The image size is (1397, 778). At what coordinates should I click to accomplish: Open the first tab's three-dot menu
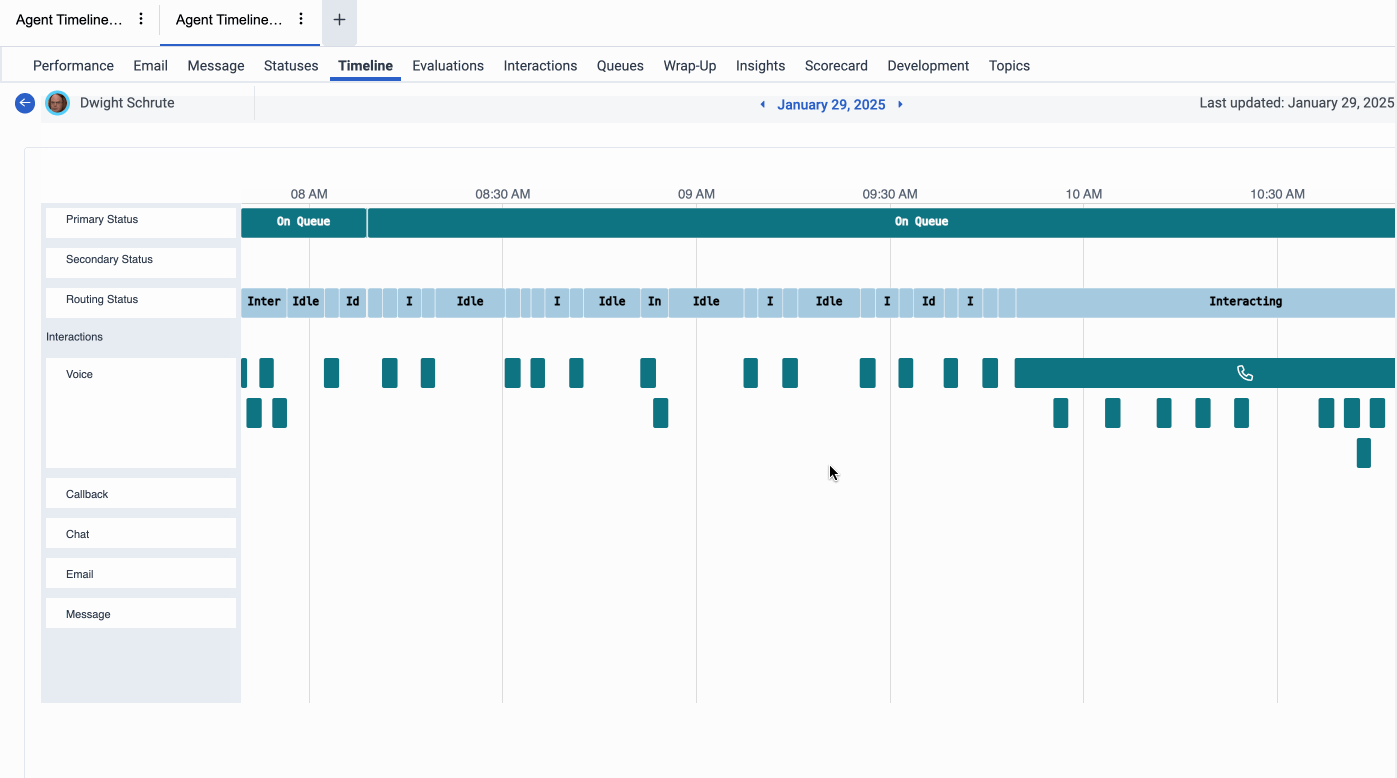coord(141,19)
